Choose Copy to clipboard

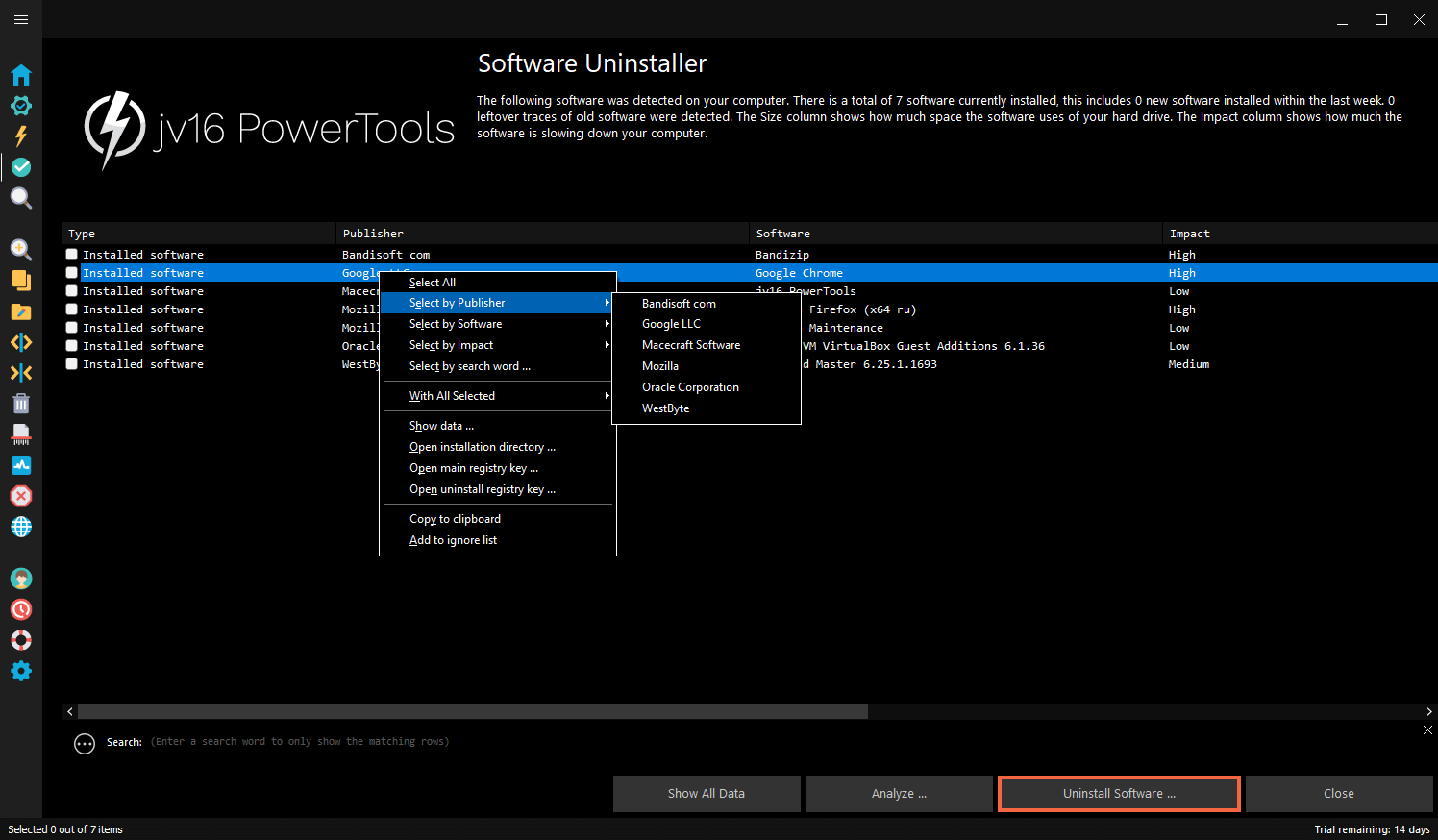(x=497, y=519)
